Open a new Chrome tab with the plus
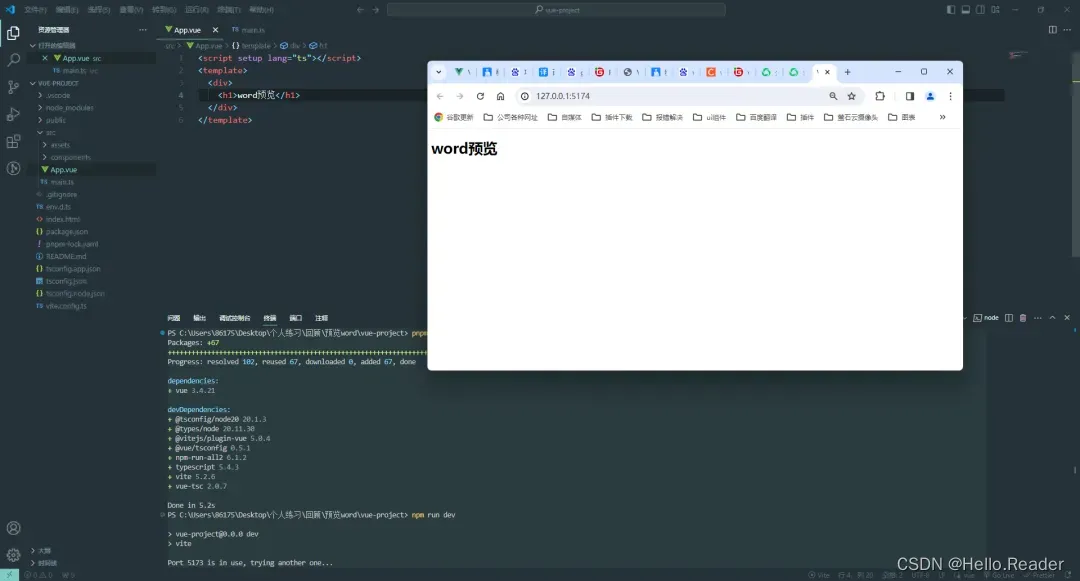1080x581 pixels. 847,72
